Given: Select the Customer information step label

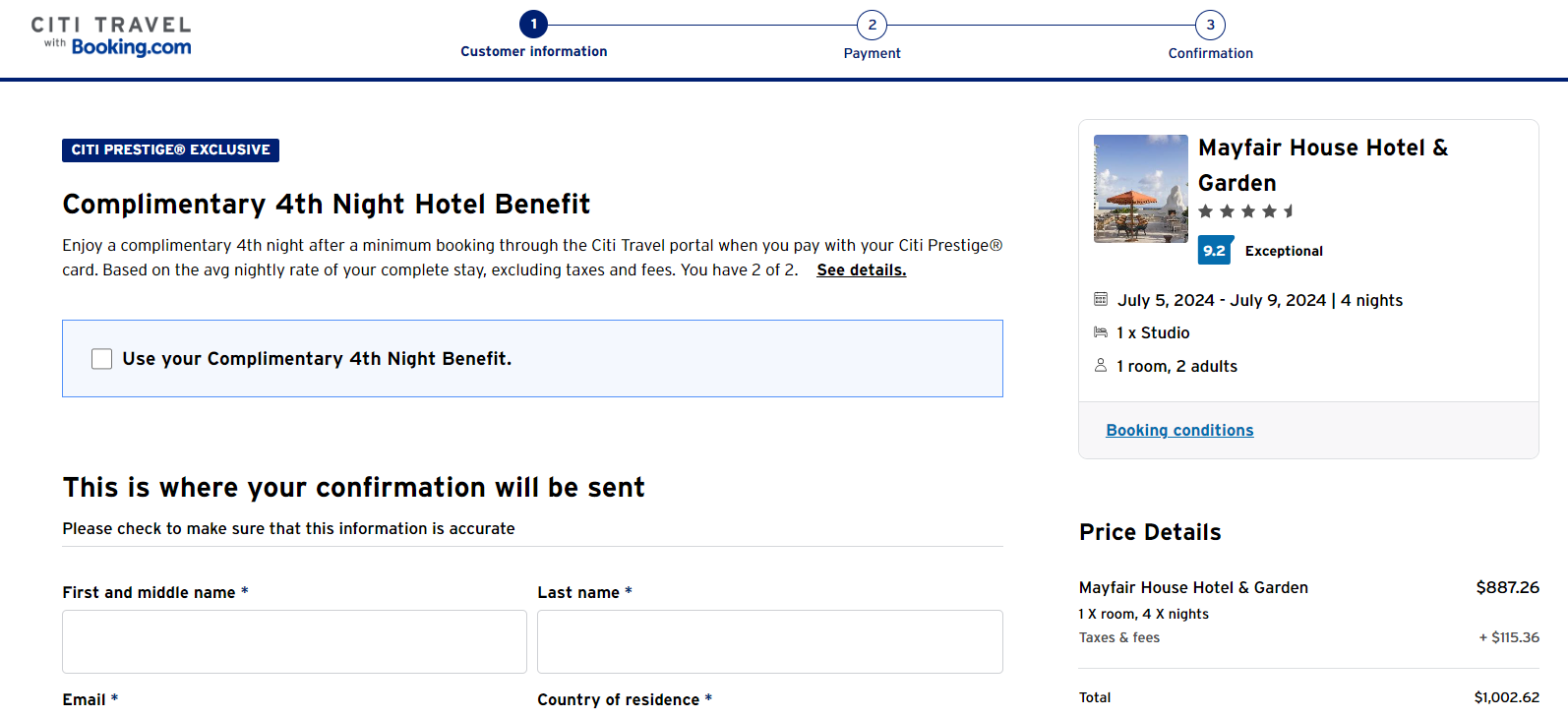Looking at the screenshot, I should (x=534, y=51).
